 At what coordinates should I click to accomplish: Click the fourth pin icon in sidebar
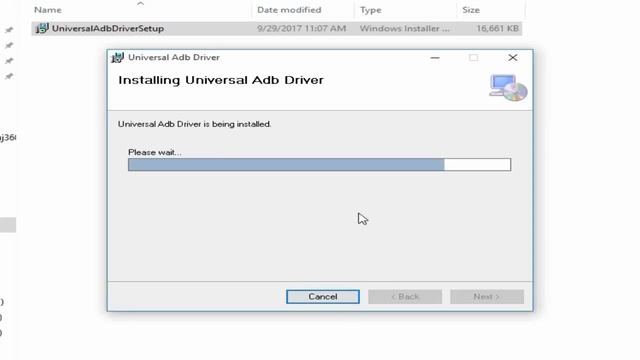click(x=9, y=76)
